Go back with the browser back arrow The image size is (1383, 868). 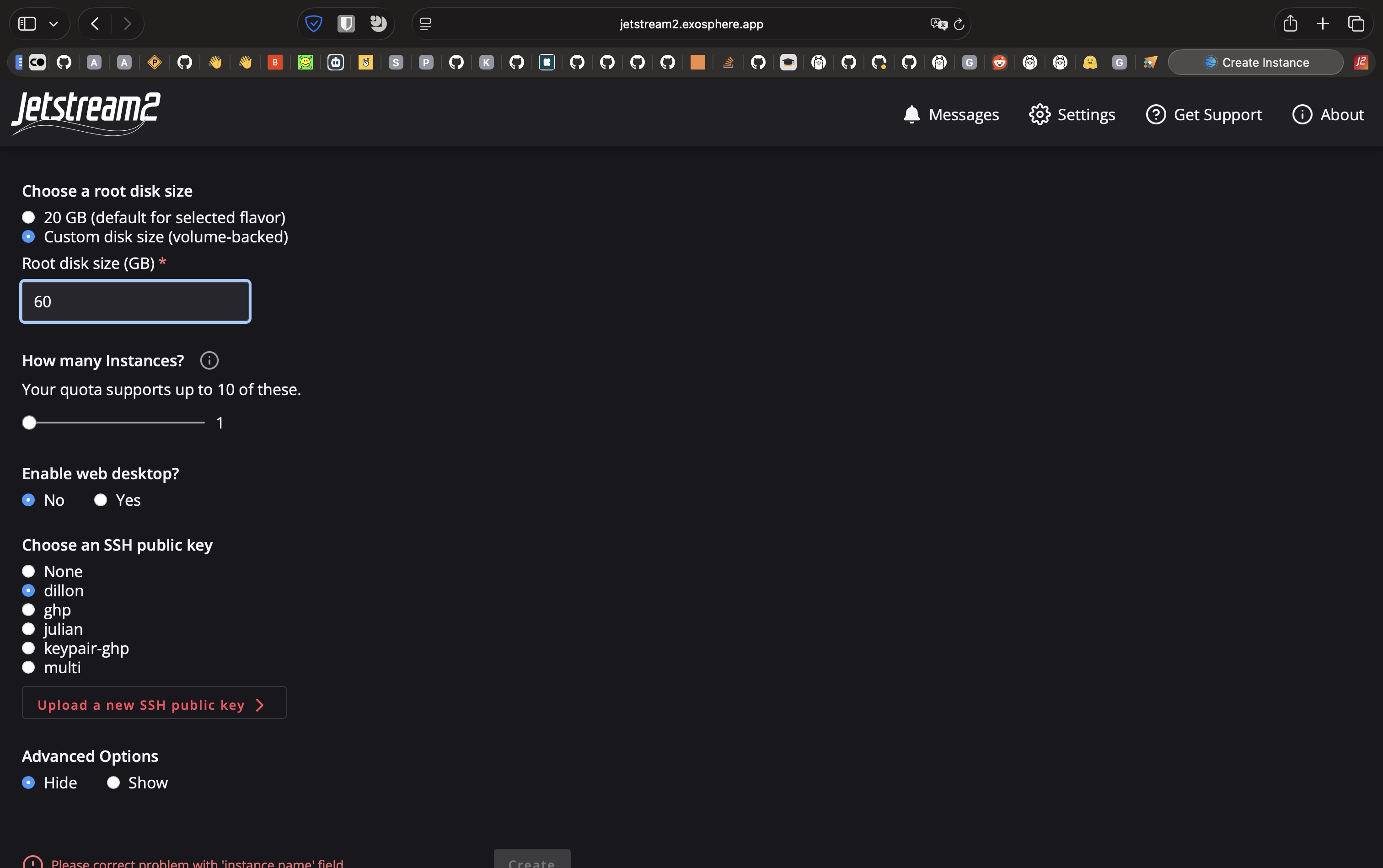pyautogui.click(x=95, y=23)
